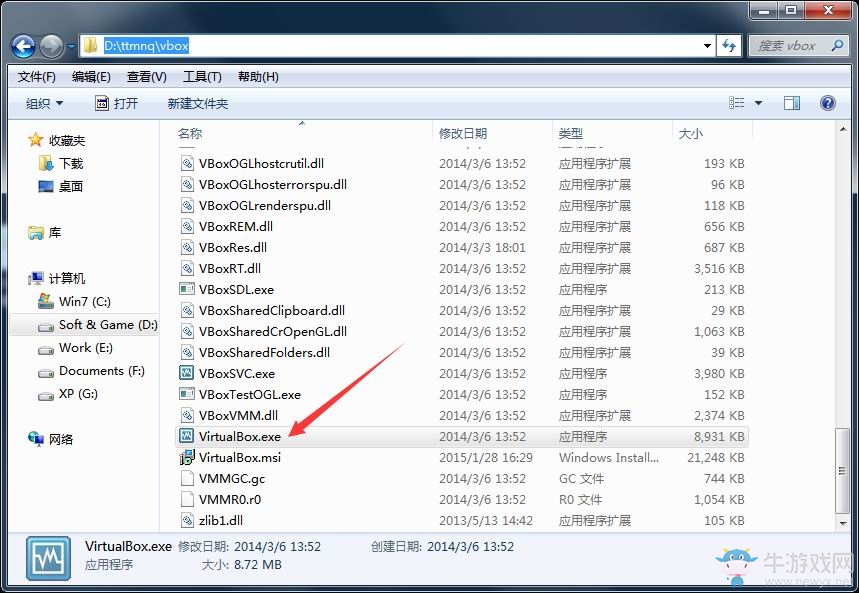The width and height of the screenshot is (859, 593).
Task: Click the VirtualBox.exe thumbnail in details pane
Action: pyautogui.click(x=48, y=558)
